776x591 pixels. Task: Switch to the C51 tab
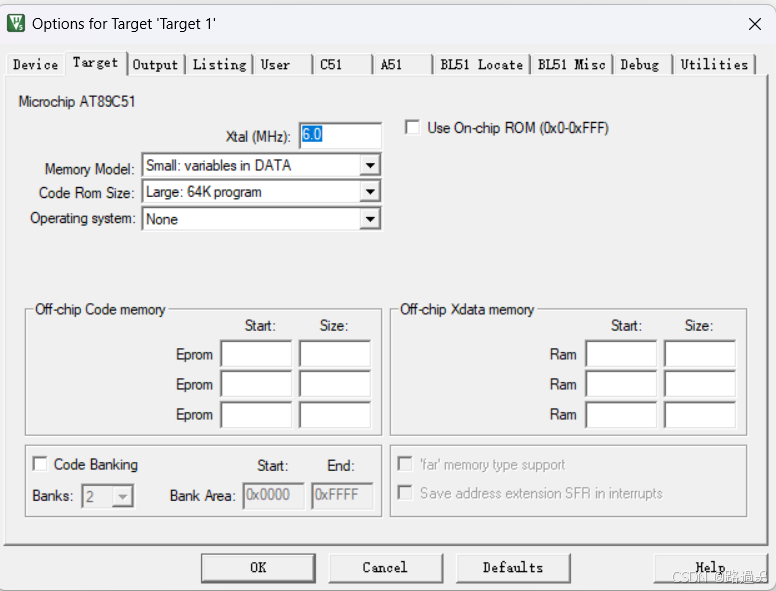tap(341, 64)
